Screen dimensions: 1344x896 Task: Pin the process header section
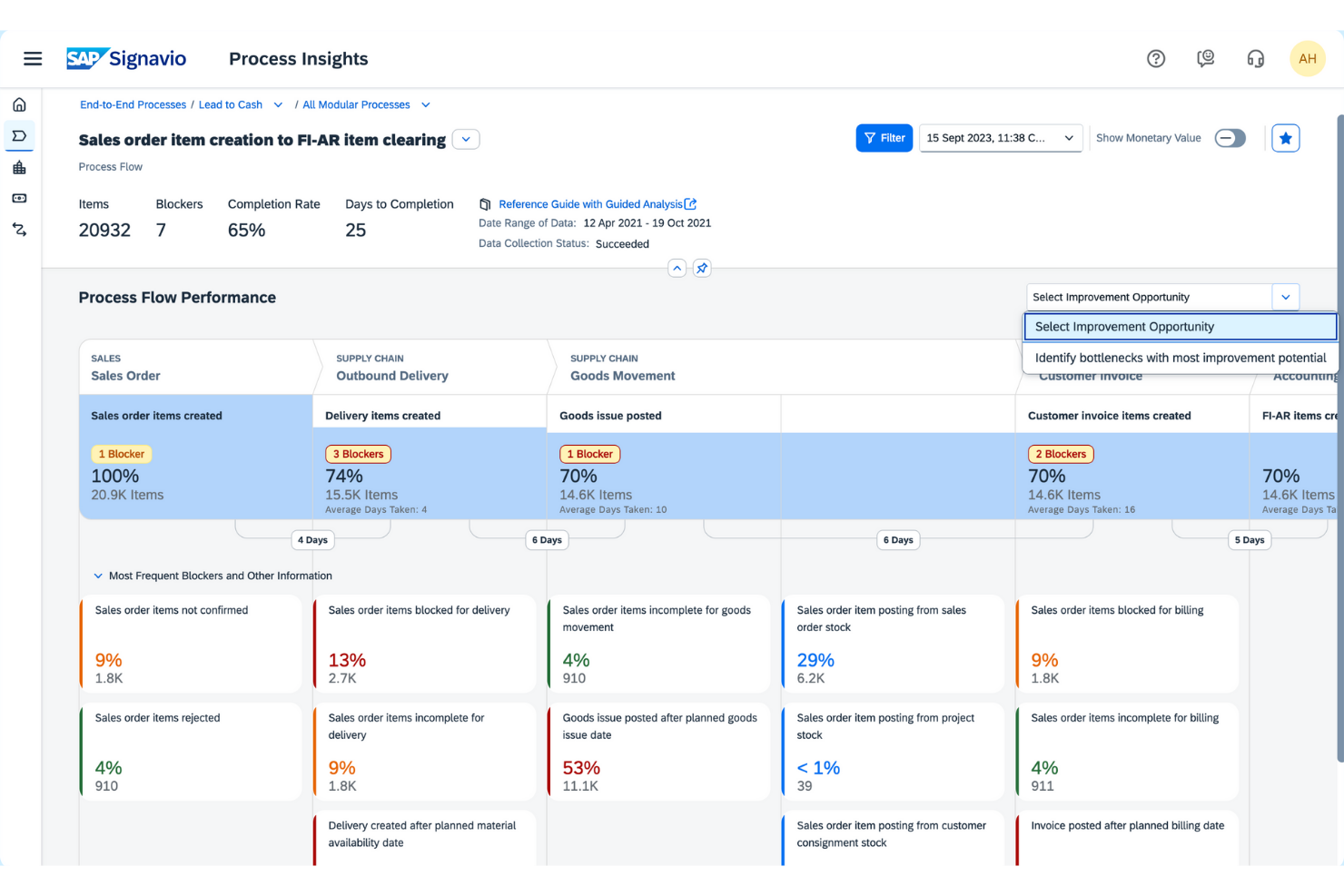701,268
